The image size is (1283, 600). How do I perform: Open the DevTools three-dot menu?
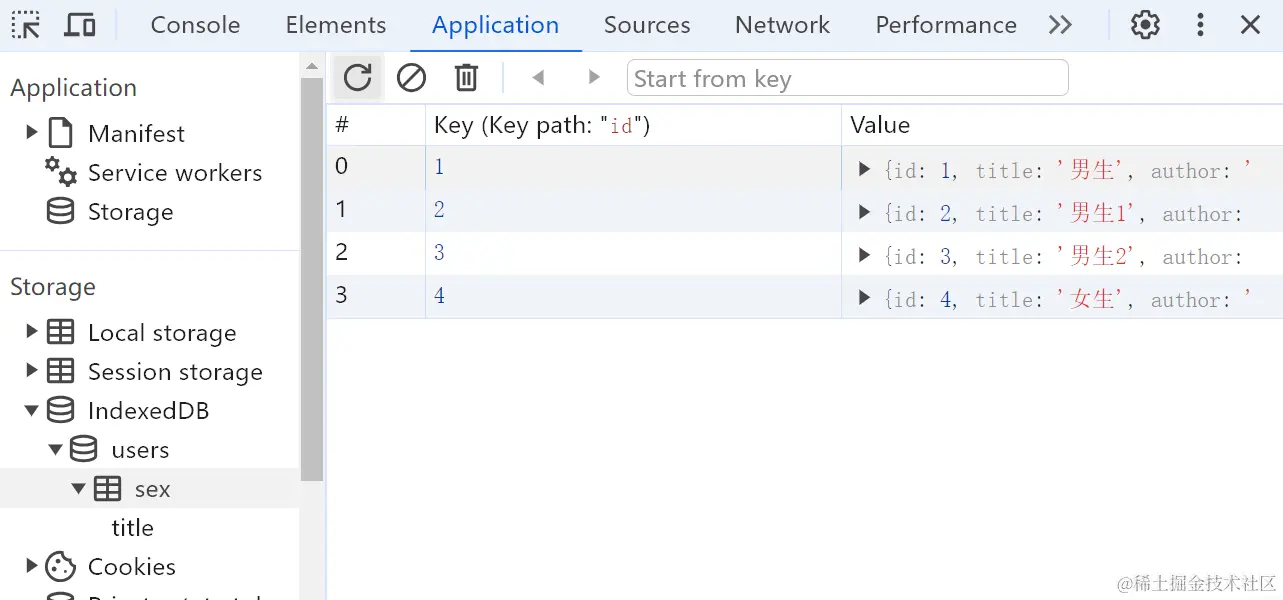1200,25
